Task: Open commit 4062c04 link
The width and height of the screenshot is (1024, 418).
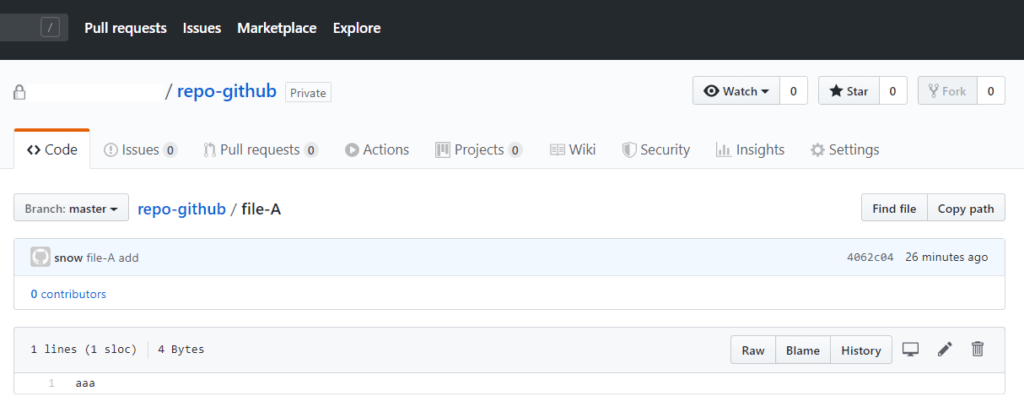Action: click(x=870, y=257)
